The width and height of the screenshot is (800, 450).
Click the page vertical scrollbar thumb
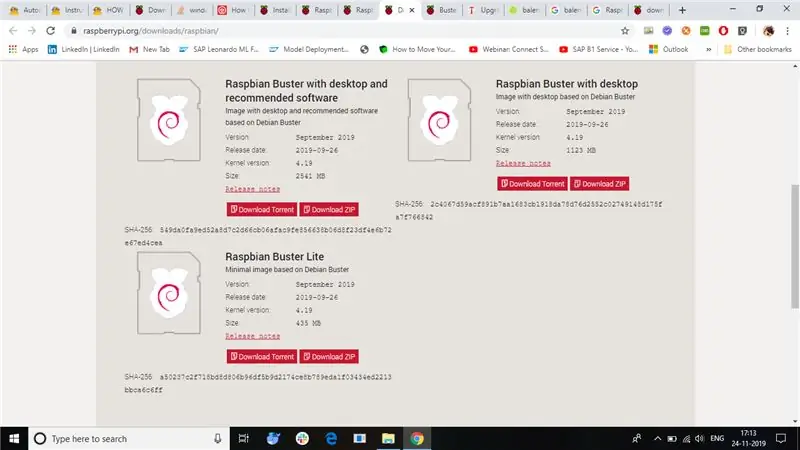tap(795, 246)
